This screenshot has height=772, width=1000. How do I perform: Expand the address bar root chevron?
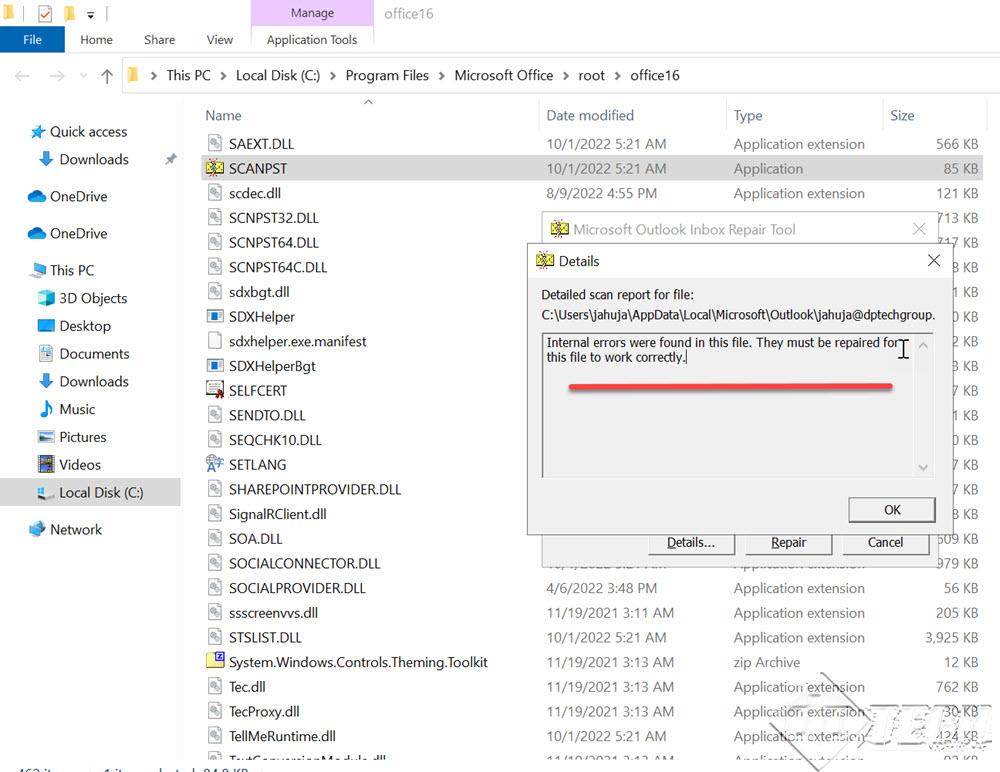(x=150, y=76)
